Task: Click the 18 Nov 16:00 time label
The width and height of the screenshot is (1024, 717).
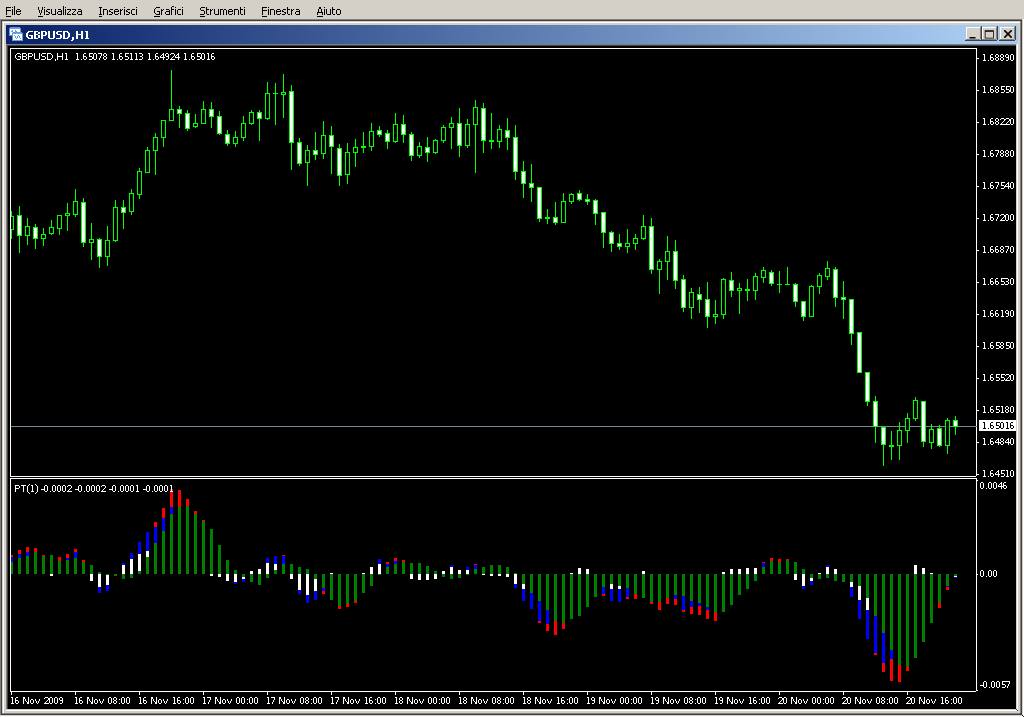Action: click(x=551, y=701)
